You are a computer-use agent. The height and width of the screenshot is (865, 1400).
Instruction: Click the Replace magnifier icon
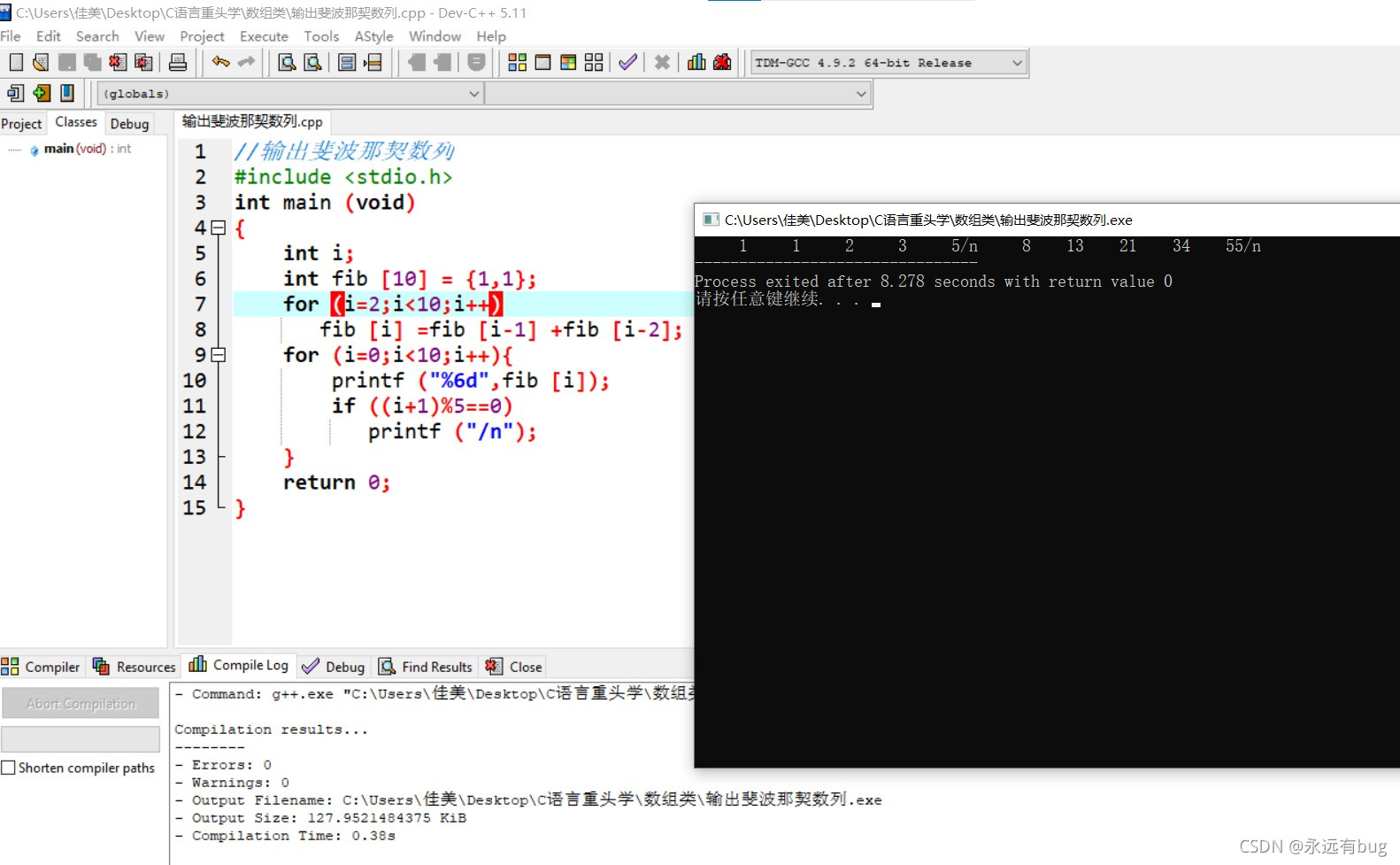(312, 62)
